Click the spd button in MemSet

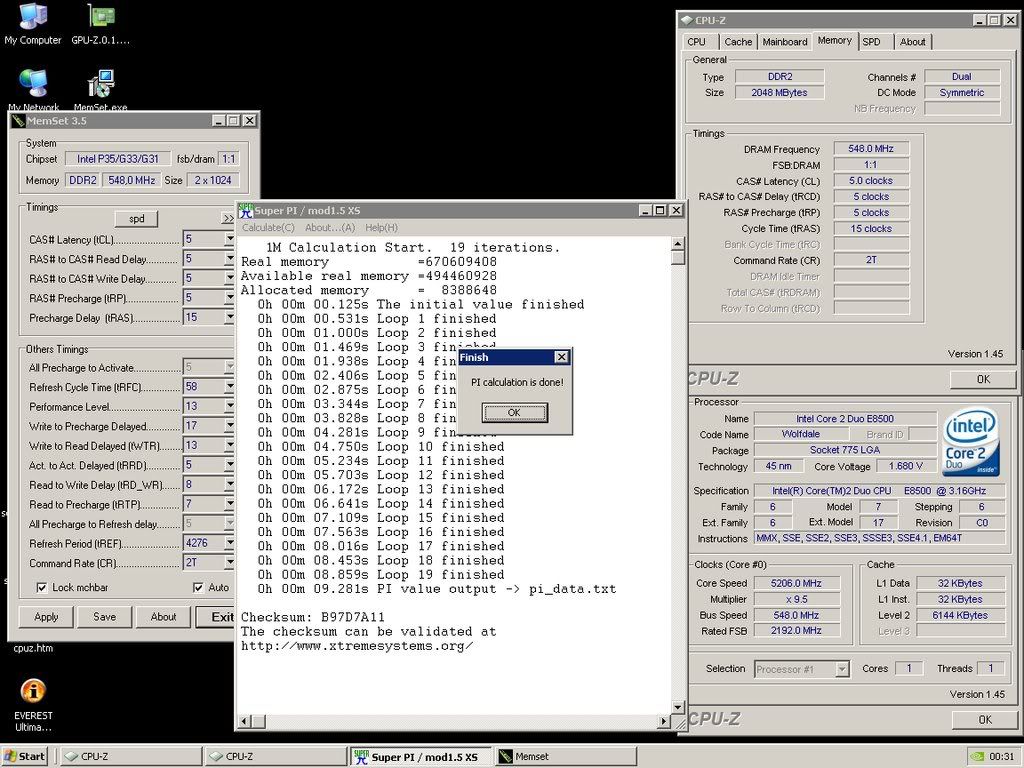tap(136, 219)
